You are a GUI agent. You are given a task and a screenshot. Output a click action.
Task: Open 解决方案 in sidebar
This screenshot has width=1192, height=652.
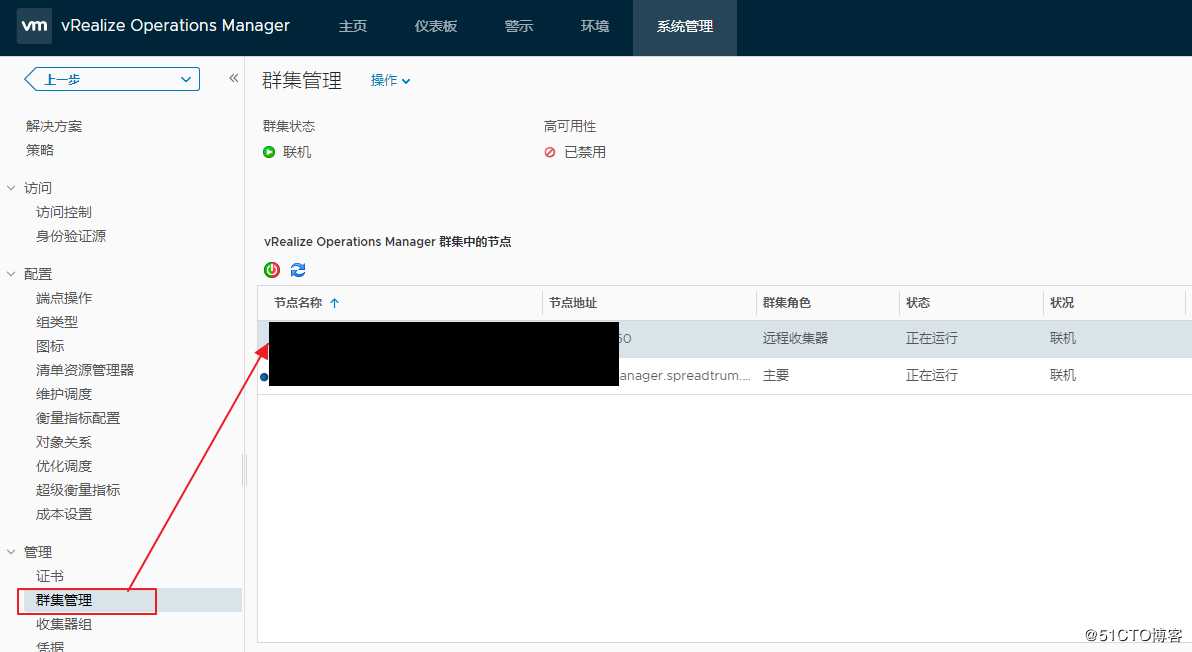pyautogui.click(x=54, y=126)
